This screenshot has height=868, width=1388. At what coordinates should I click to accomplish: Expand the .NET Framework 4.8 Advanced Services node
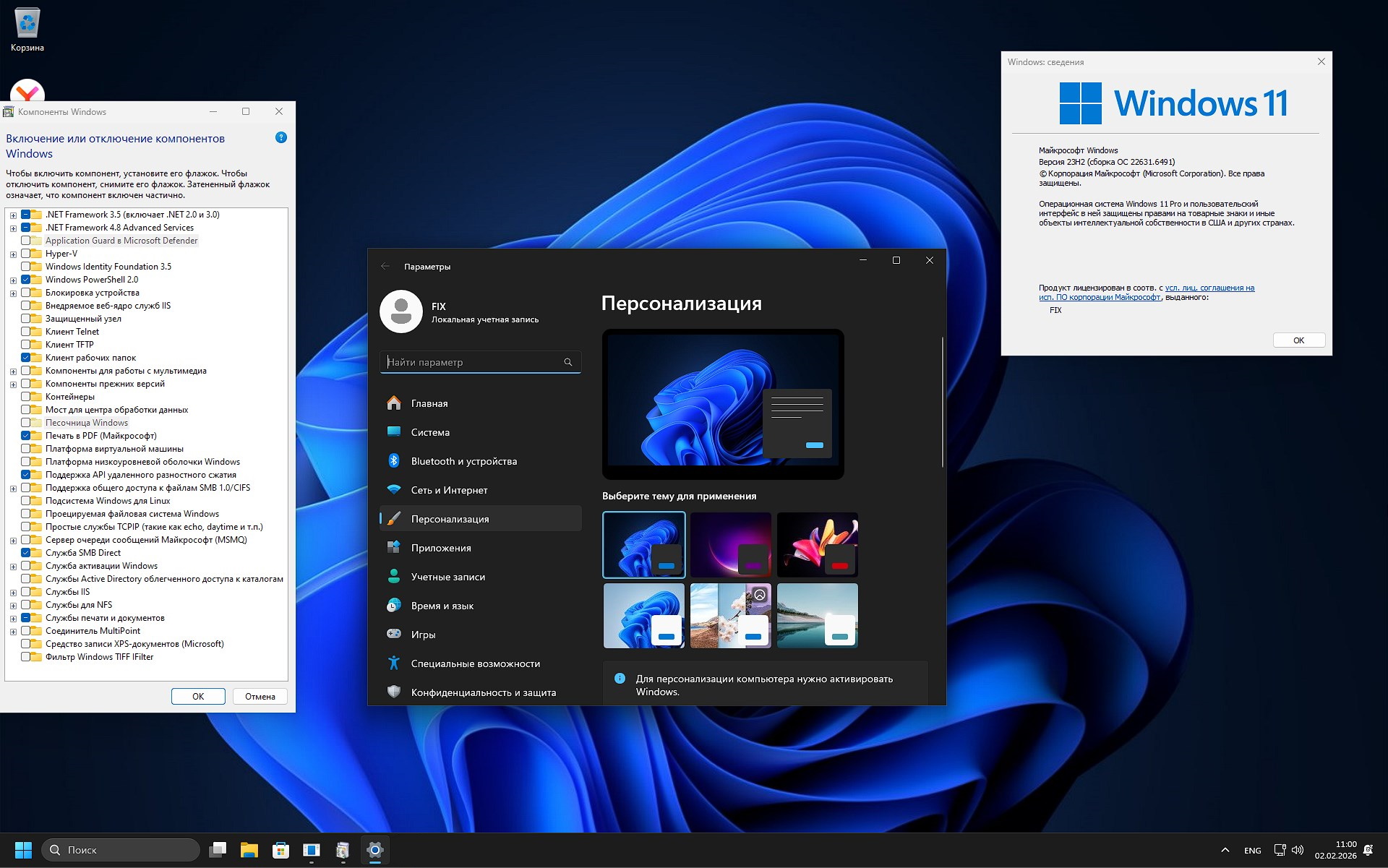[12, 227]
